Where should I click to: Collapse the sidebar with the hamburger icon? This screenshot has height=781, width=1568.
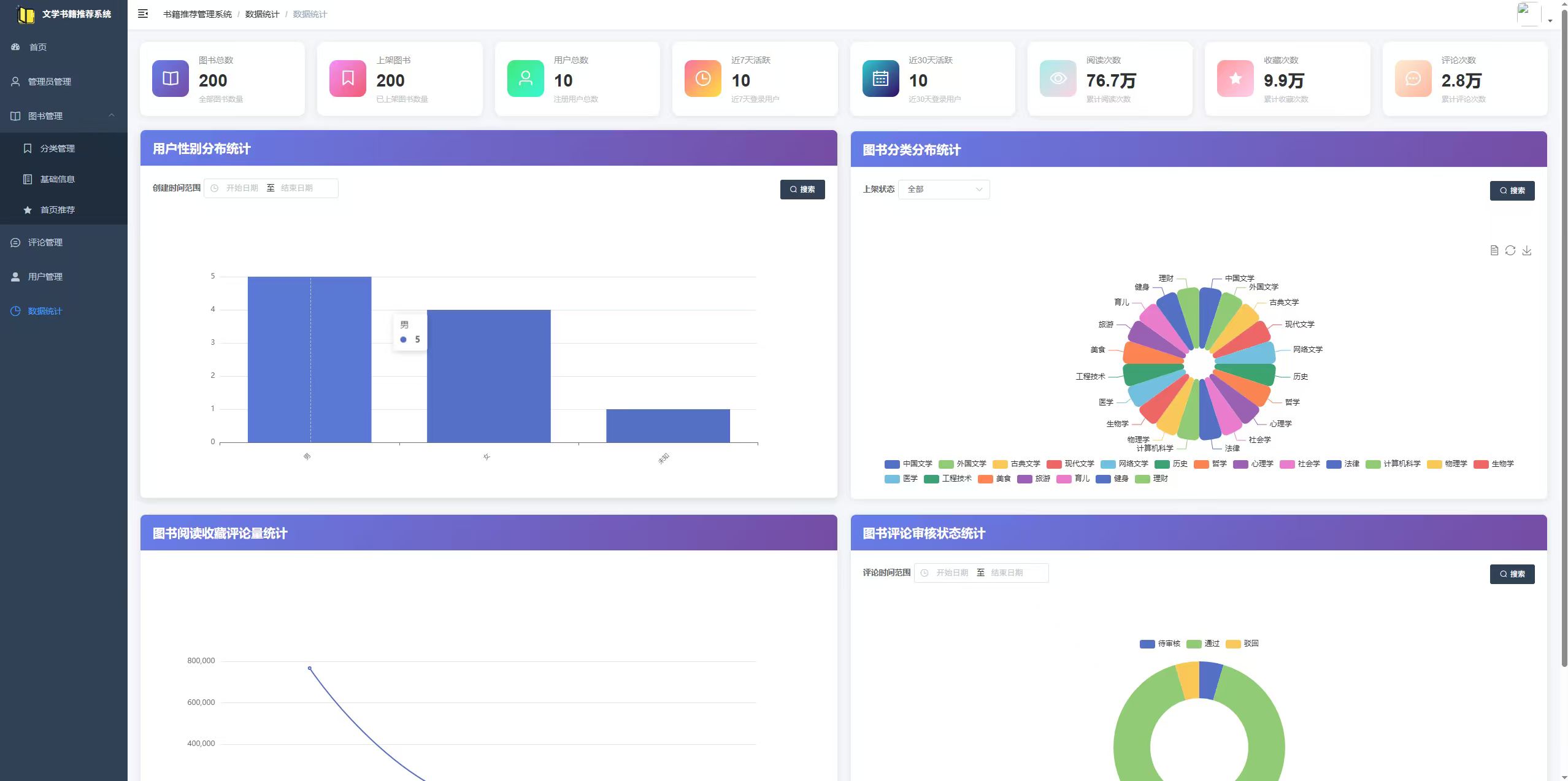(143, 13)
